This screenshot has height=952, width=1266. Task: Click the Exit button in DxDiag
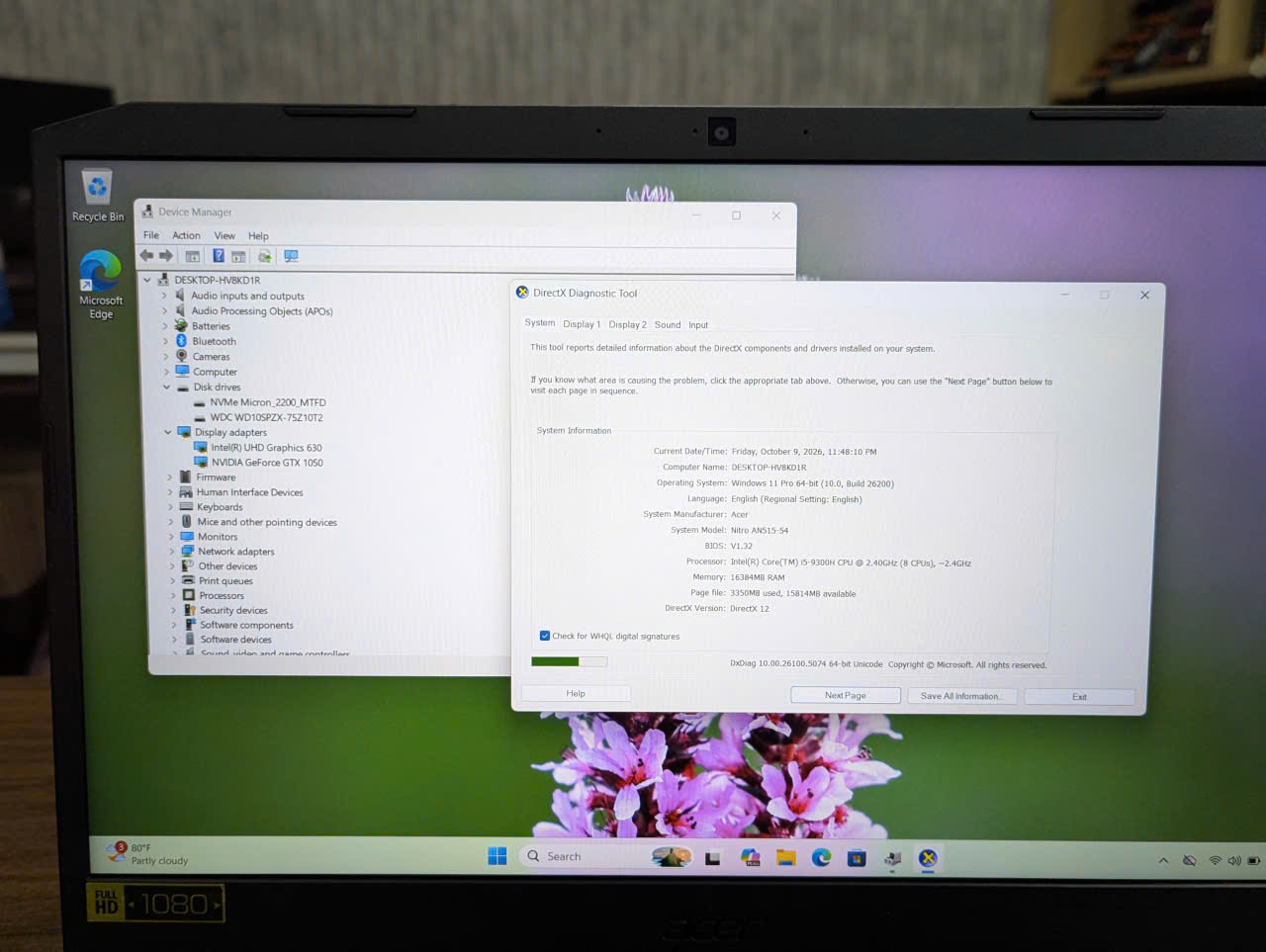click(x=1079, y=697)
